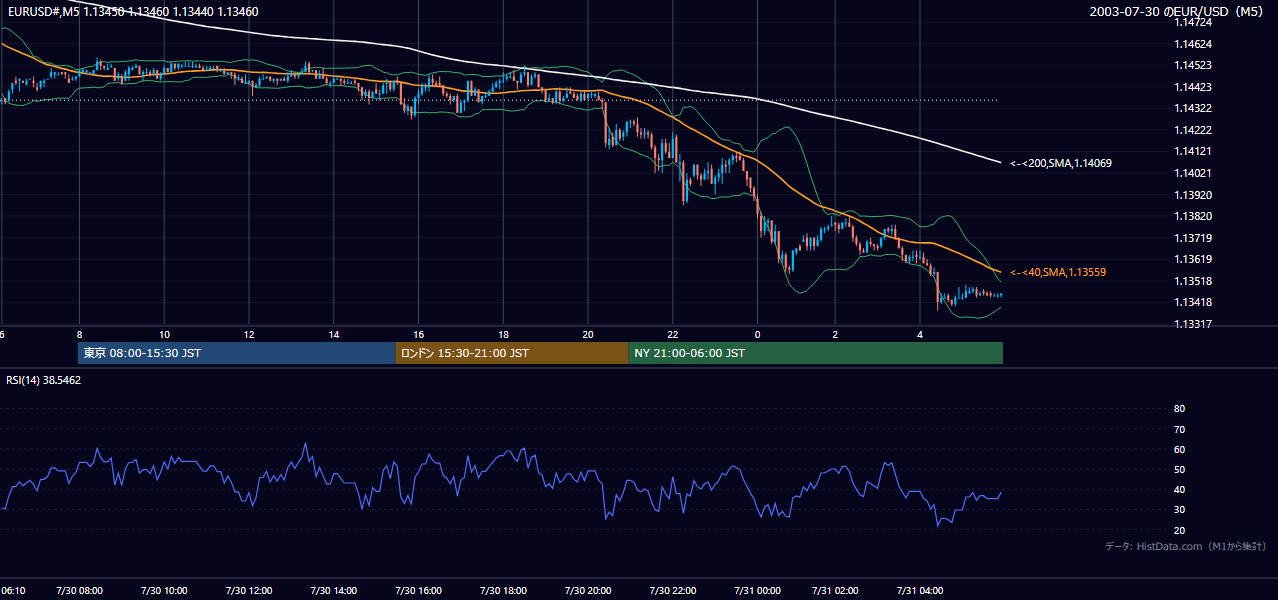
Task: Click price level 1.13418 on axis
Action: click(x=1192, y=302)
